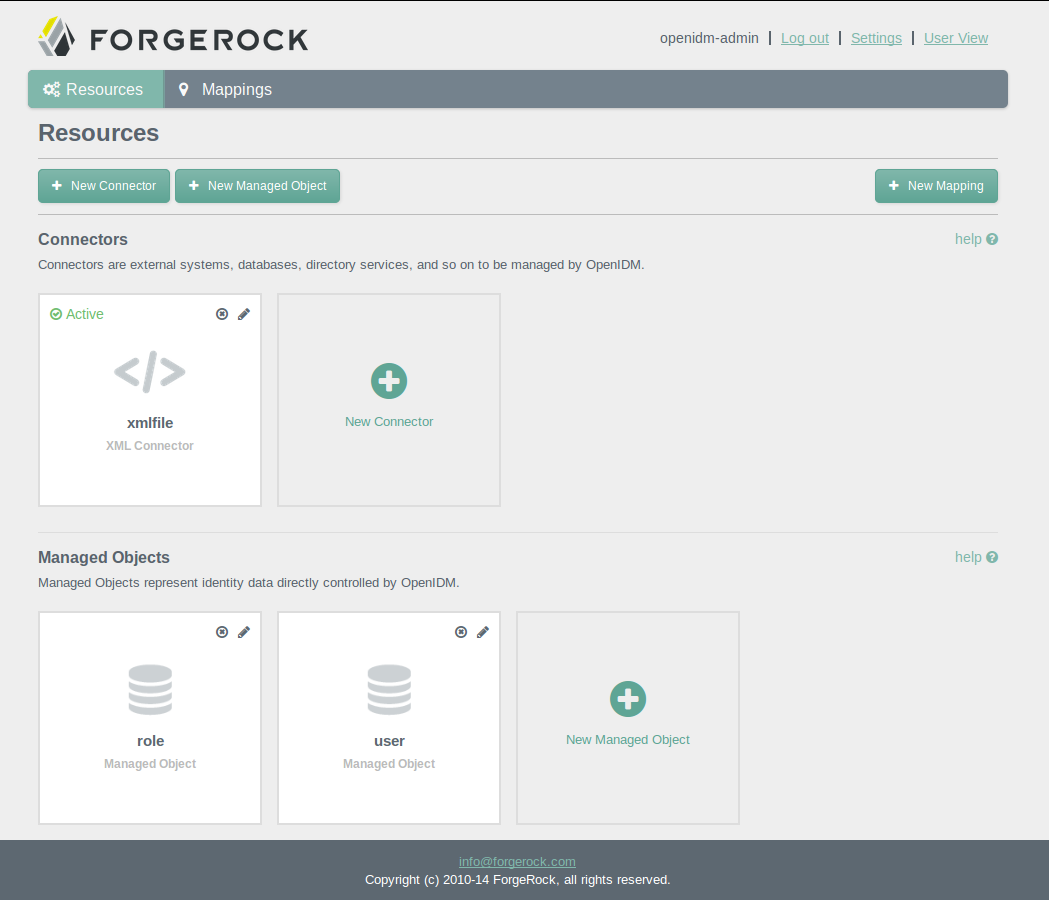Select the role managed object name

tap(150, 741)
